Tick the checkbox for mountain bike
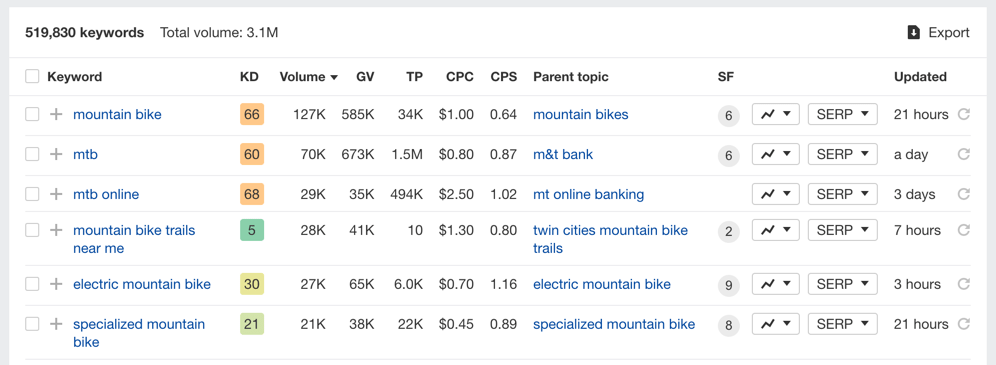This screenshot has width=996, height=365. (x=32, y=115)
